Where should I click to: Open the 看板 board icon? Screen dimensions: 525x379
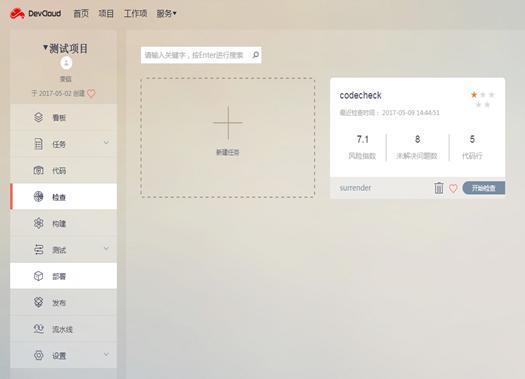(x=39, y=118)
